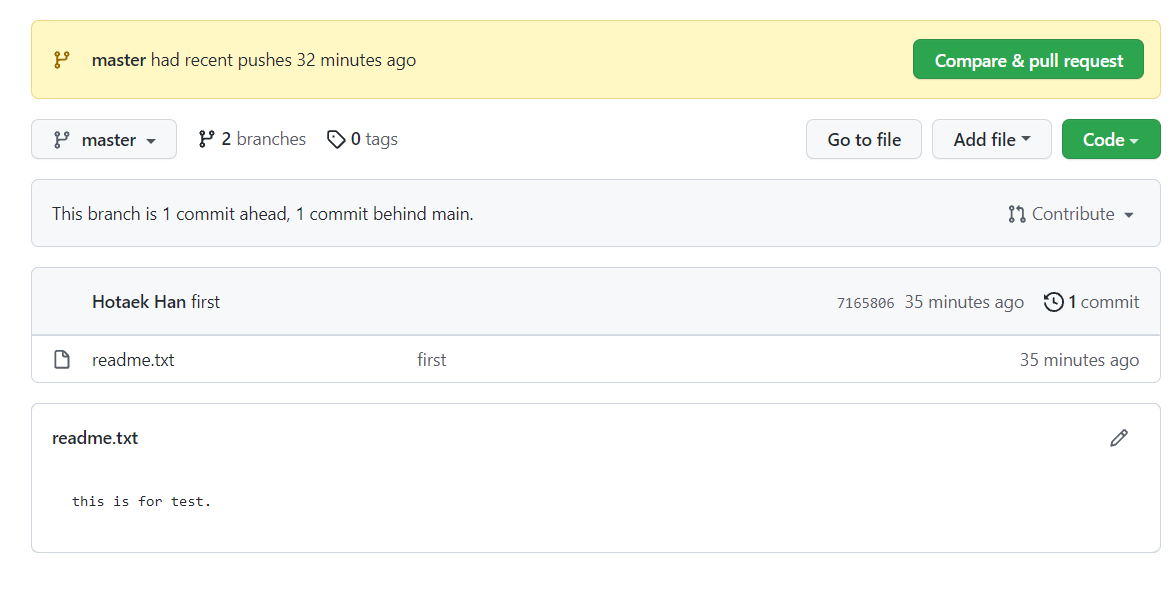
Task: Open commit history via the clock icon
Action: (x=1053, y=302)
